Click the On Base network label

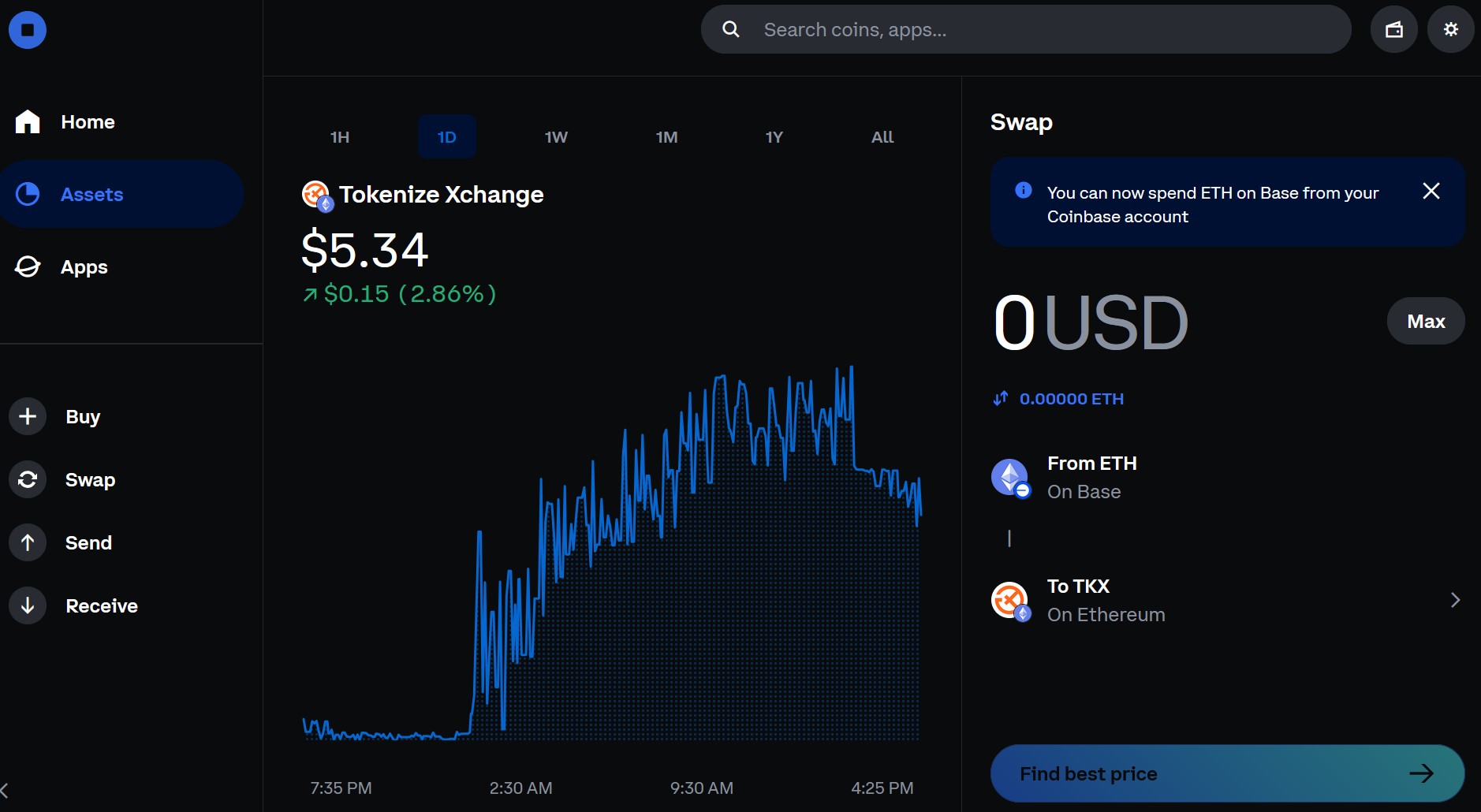(1084, 492)
